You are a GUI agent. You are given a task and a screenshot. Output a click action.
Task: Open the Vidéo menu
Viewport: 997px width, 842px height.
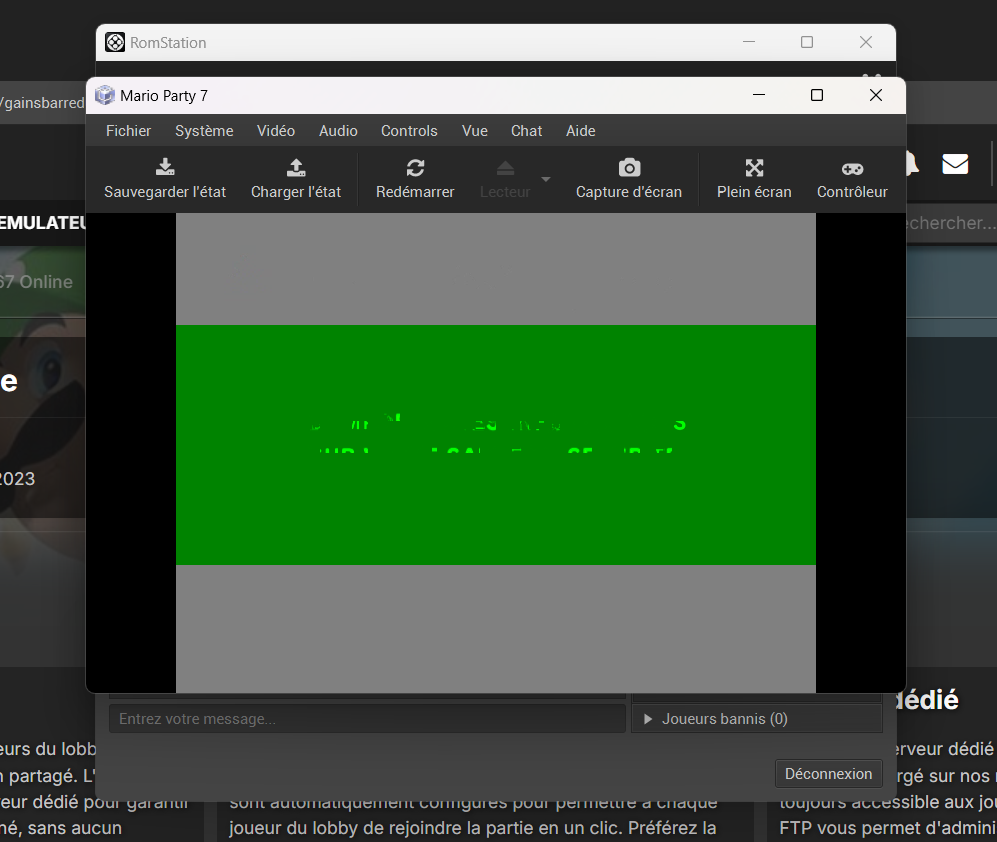(x=276, y=131)
